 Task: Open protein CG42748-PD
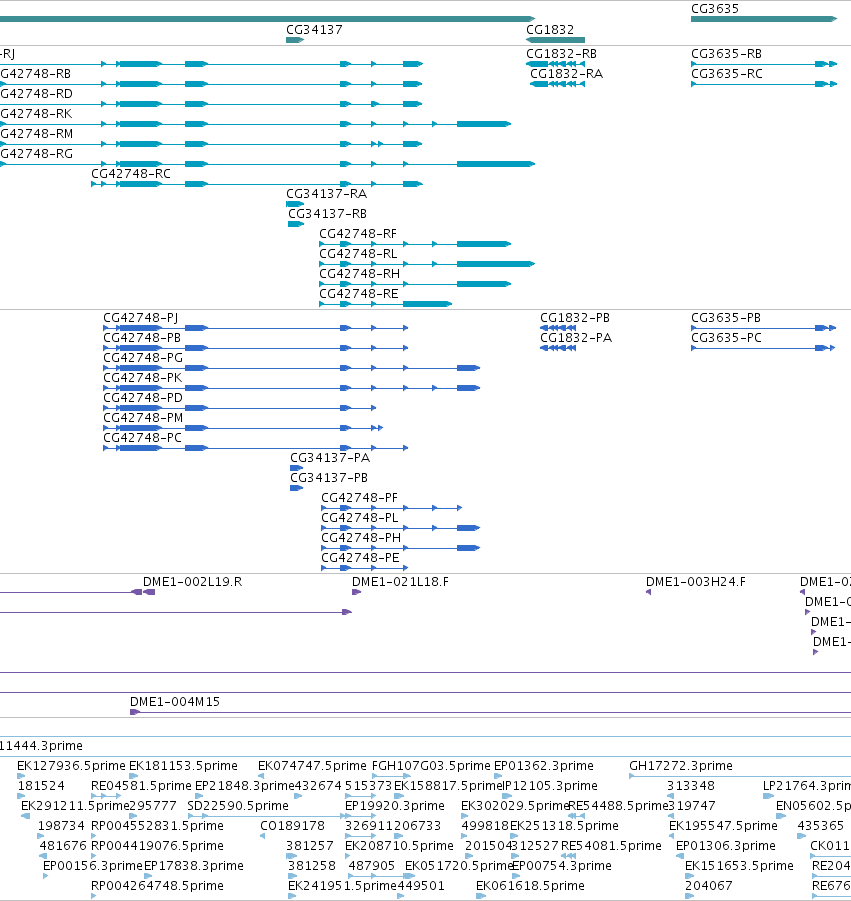tap(143, 398)
